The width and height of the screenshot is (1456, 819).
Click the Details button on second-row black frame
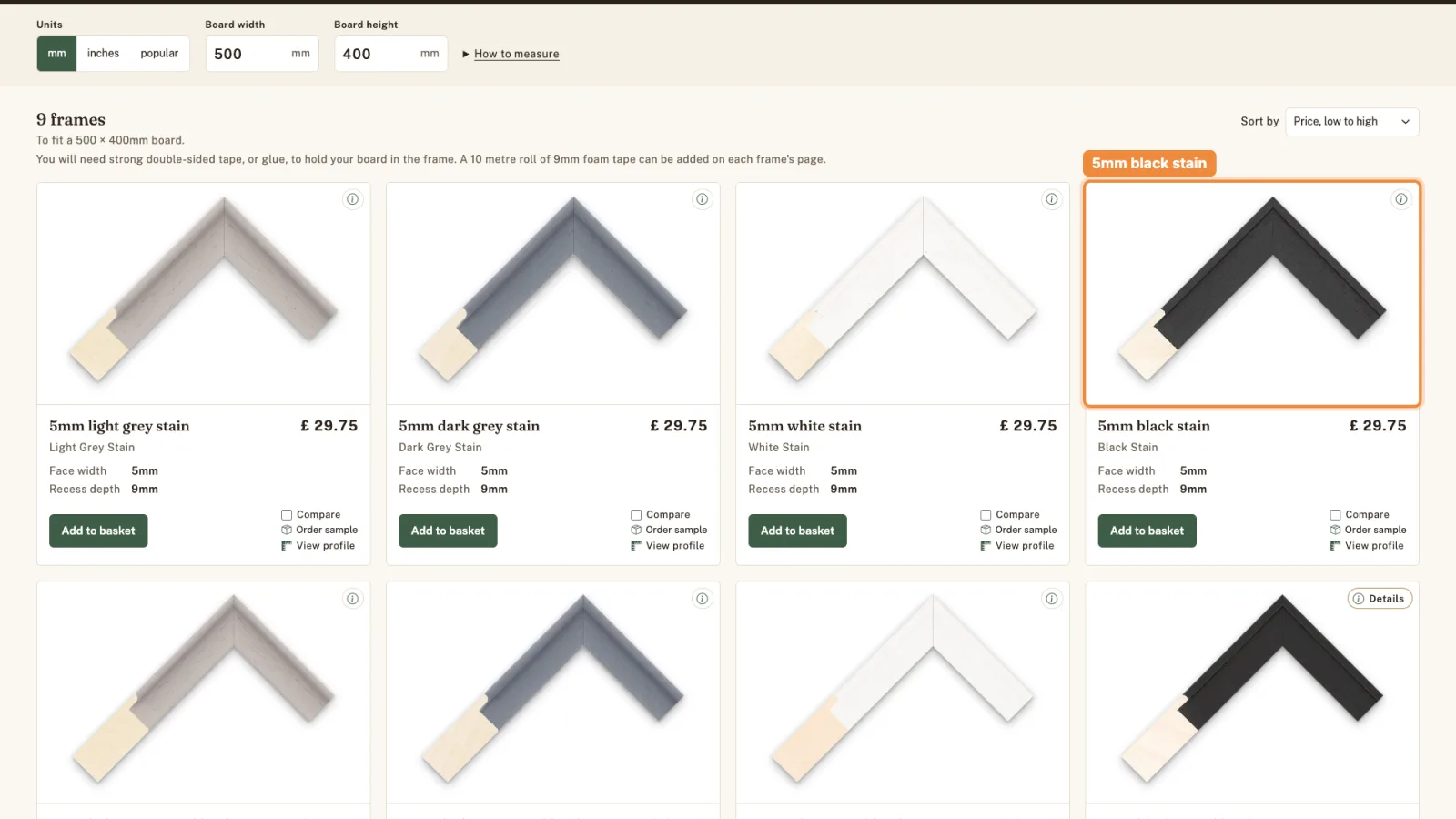click(x=1380, y=599)
